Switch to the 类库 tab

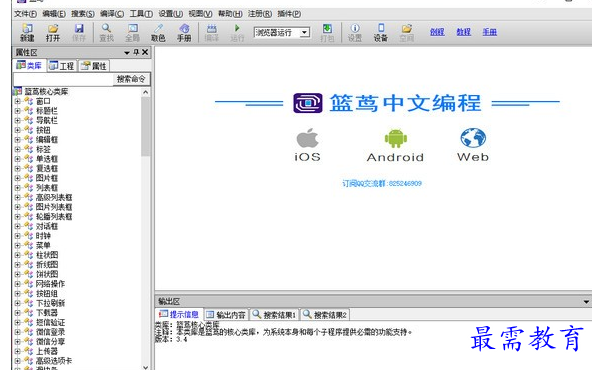(29, 66)
